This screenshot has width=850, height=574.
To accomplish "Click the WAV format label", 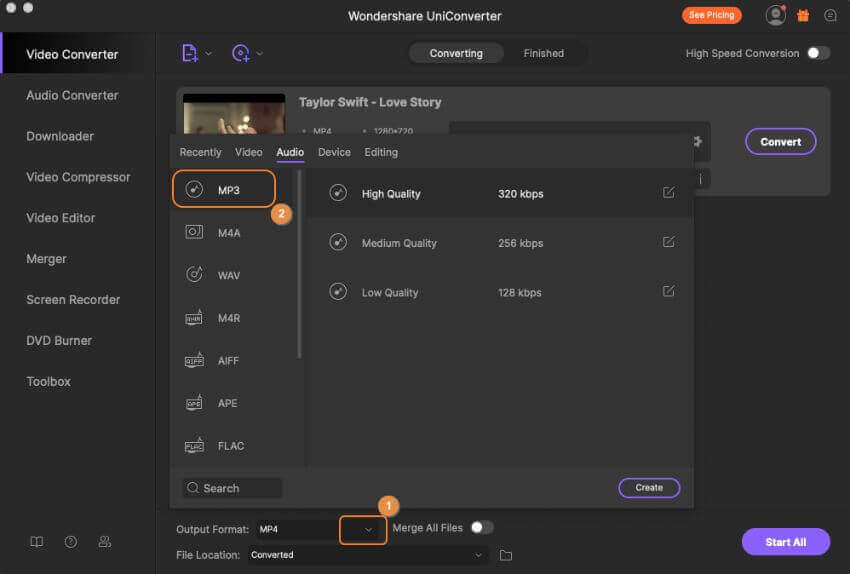I will click(x=229, y=275).
